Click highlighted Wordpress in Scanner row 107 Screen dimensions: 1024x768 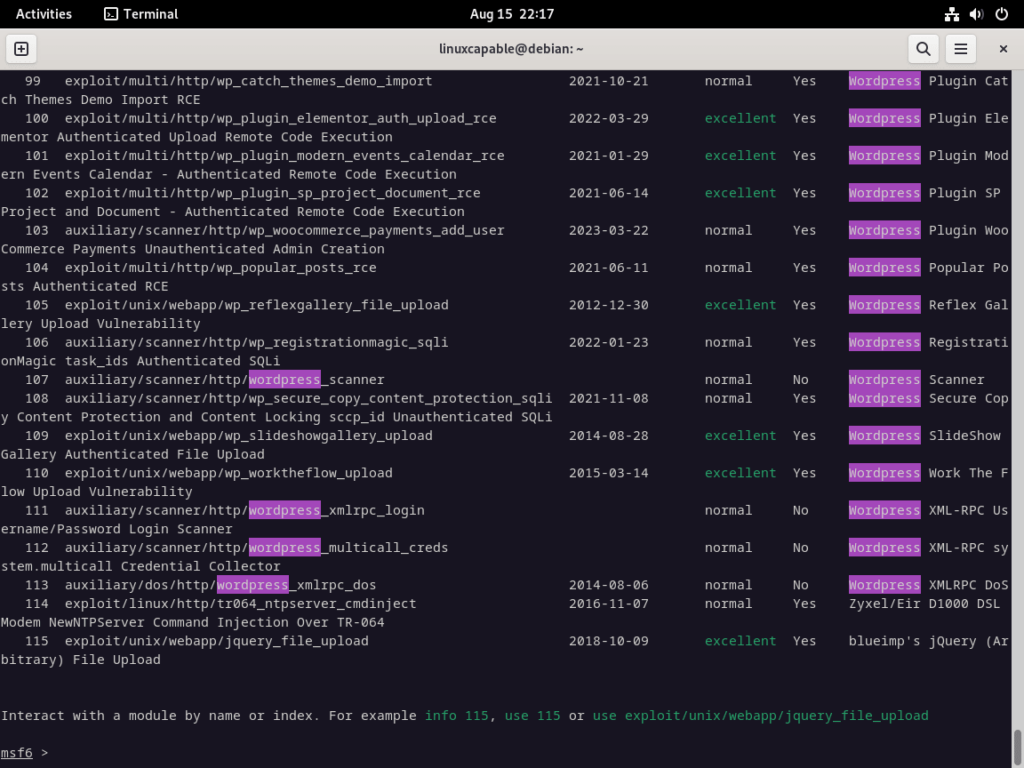pyautogui.click(x=884, y=379)
